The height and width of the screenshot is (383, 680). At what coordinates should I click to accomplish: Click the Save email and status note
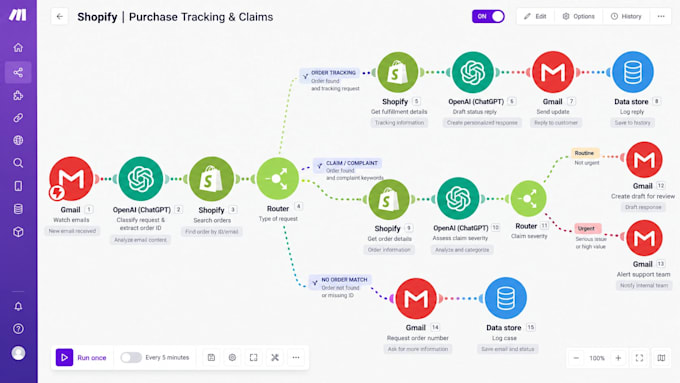[x=507, y=349]
